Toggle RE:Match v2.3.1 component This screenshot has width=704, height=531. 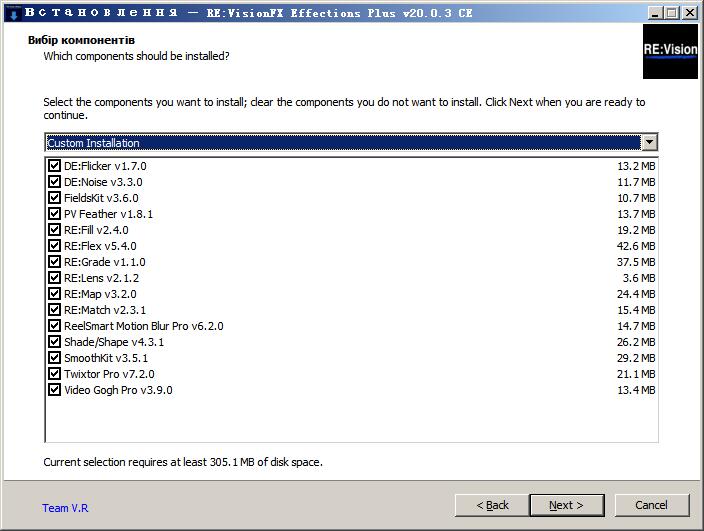coord(54,310)
